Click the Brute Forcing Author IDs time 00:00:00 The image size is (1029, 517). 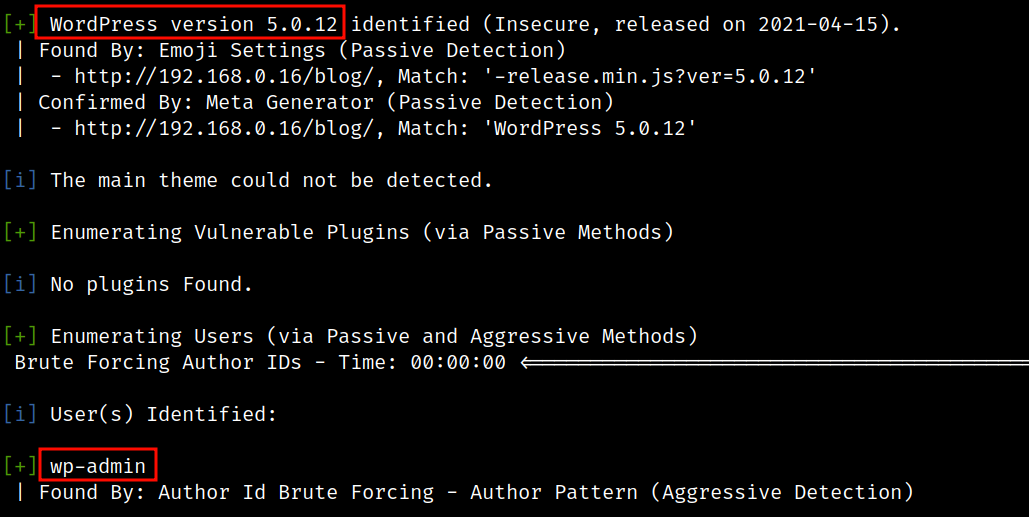[x=458, y=362]
